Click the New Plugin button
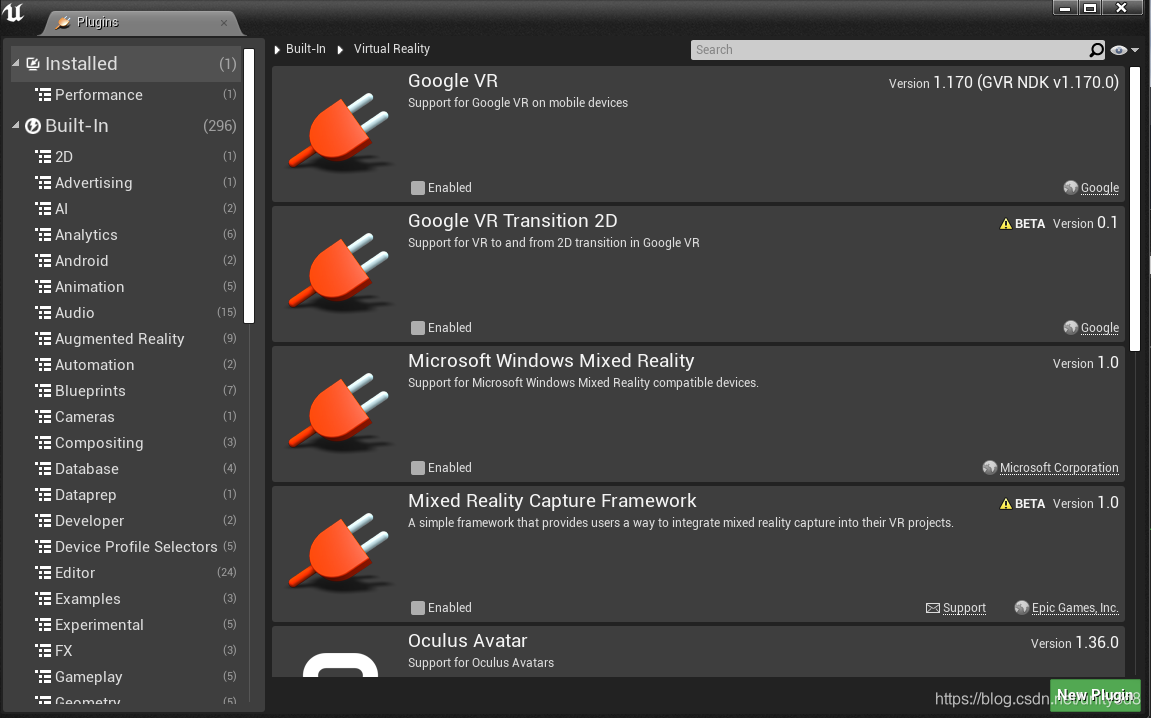Image resolution: width=1151 pixels, height=718 pixels. click(x=1094, y=694)
